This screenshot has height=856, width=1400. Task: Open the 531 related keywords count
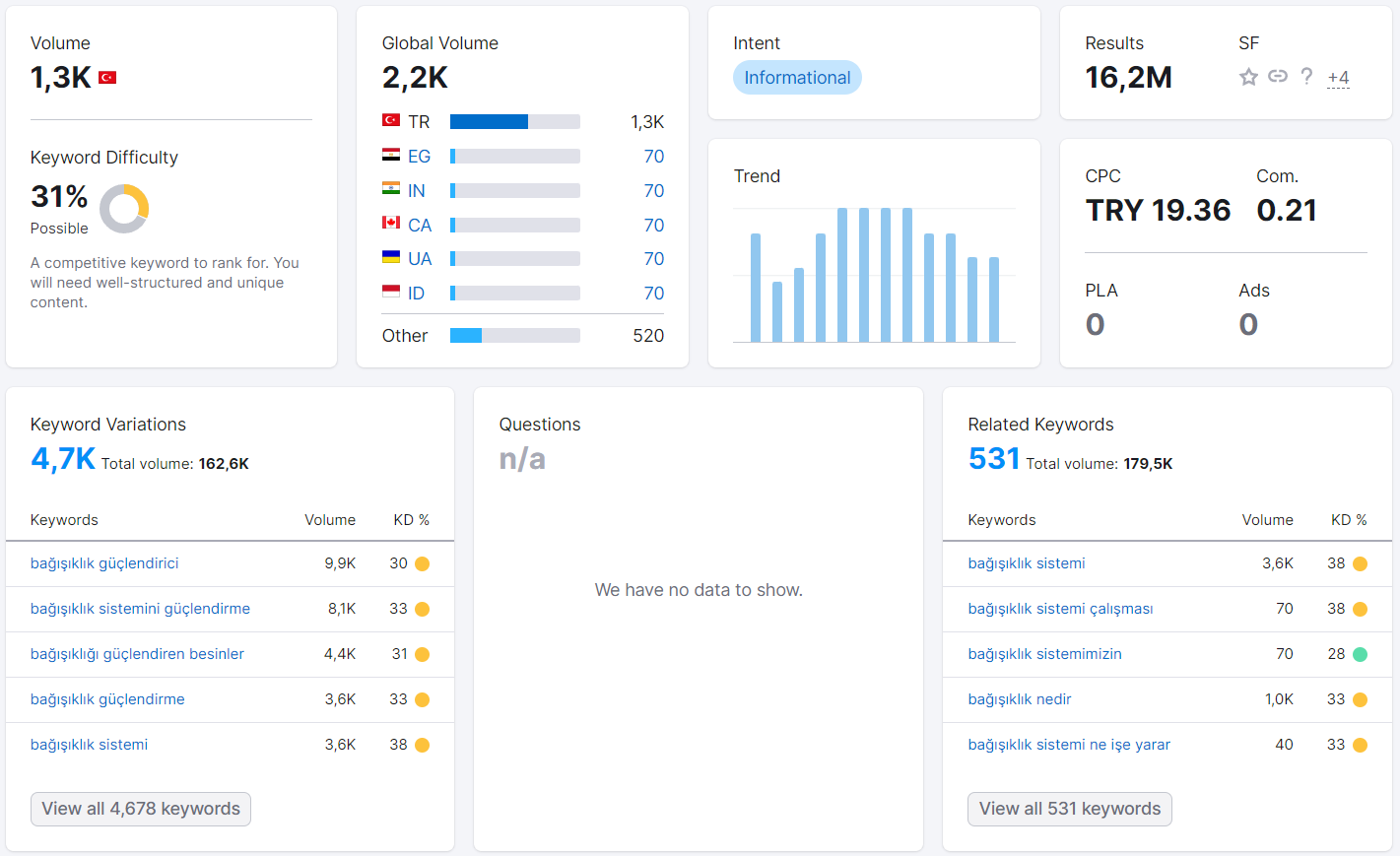pyautogui.click(x=994, y=459)
